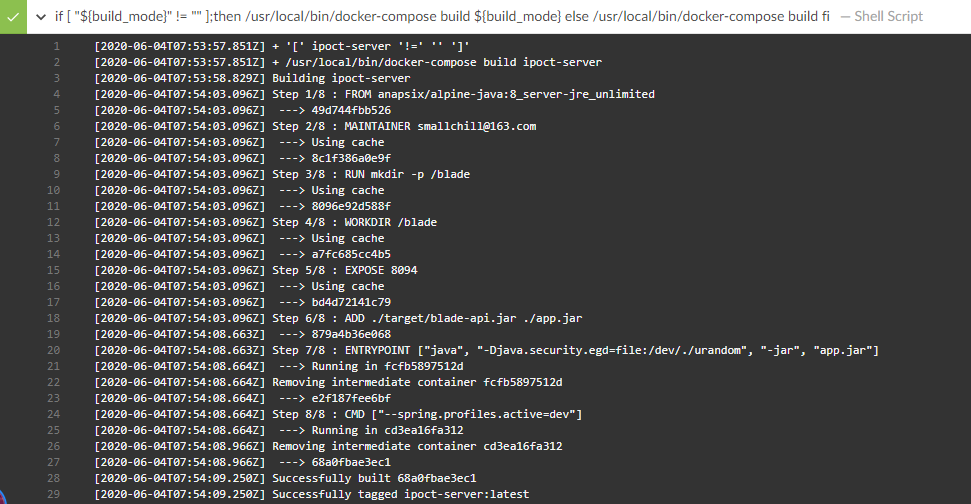Select line number 9 in the log
The height and width of the screenshot is (504, 971).
tap(56, 174)
